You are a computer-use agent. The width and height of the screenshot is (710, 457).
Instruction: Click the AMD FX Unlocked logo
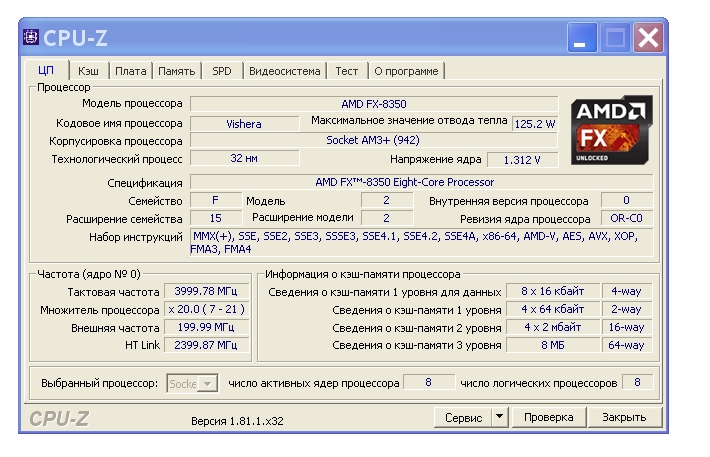[x=611, y=130]
